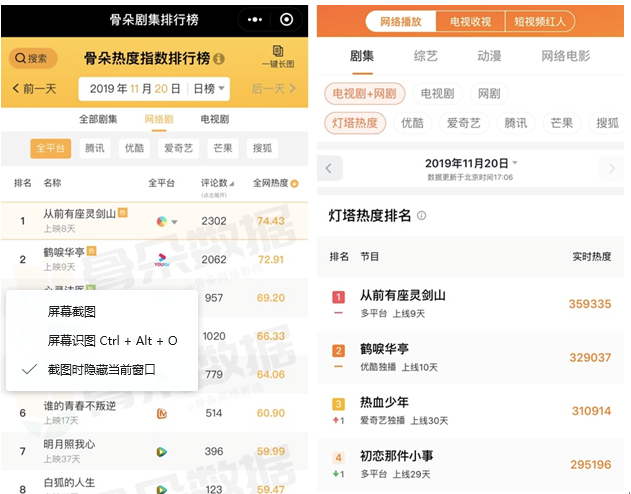The height and width of the screenshot is (494, 631).
Task: Switch to 网络剧 tab
Action: (159, 119)
